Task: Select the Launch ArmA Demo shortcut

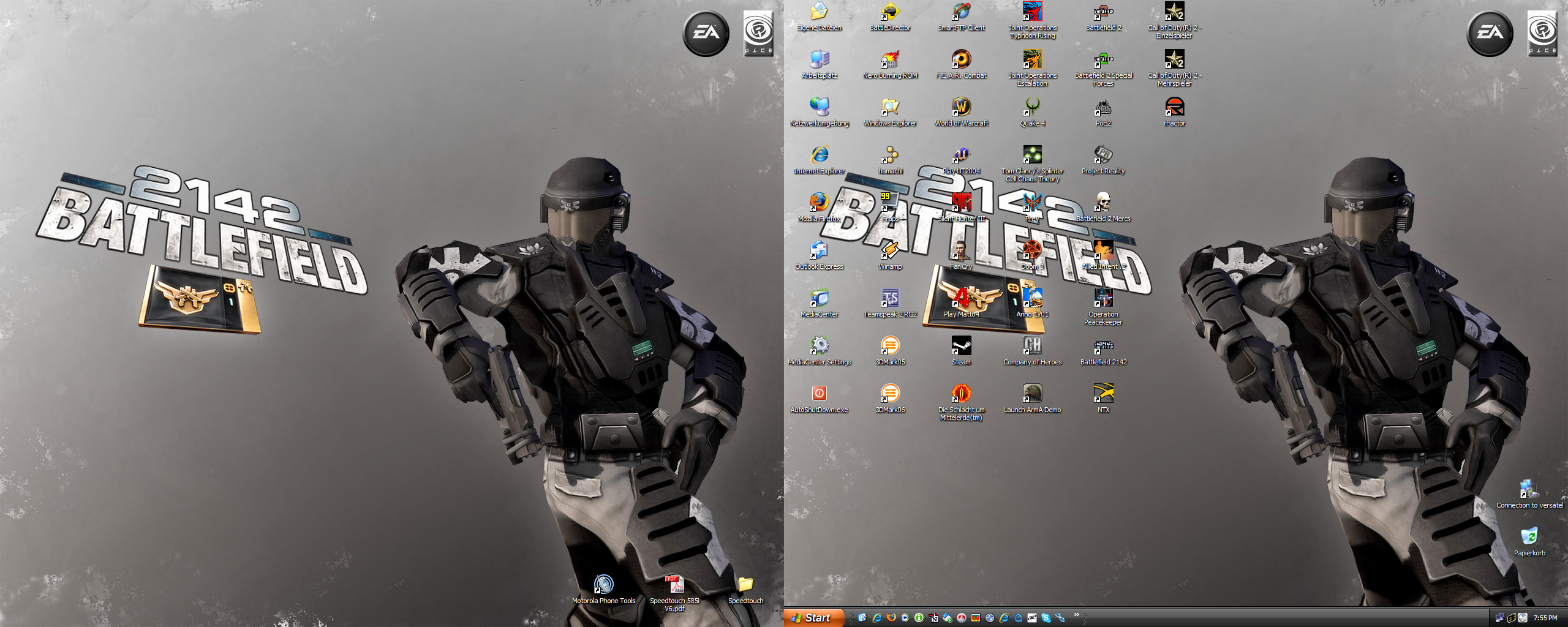Action: tap(1032, 399)
